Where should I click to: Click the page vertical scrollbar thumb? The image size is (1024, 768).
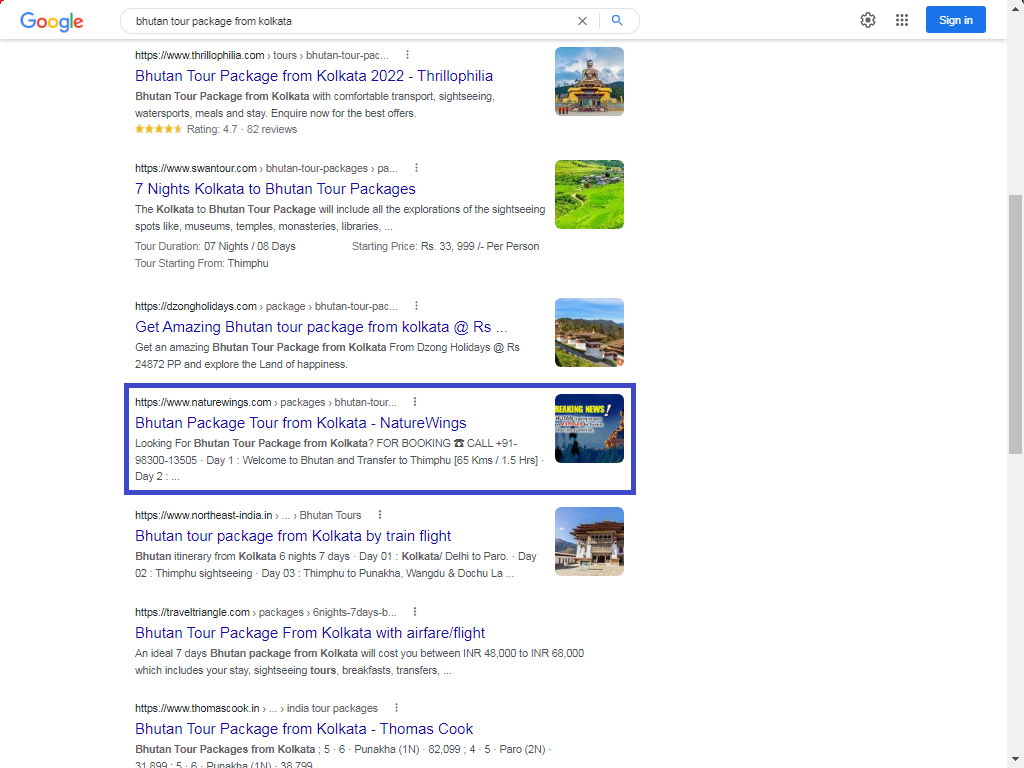[1015, 324]
